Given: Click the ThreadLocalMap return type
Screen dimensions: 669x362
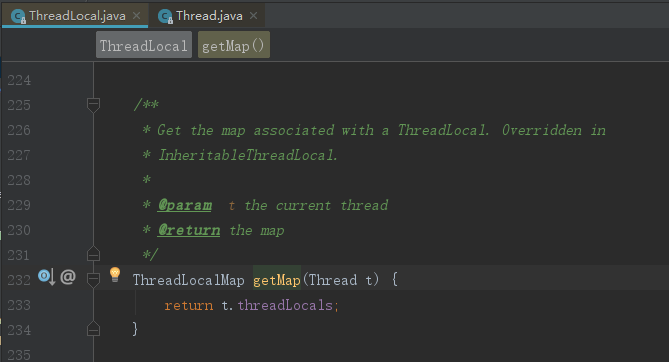Looking at the screenshot, I should click(x=189, y=280).
